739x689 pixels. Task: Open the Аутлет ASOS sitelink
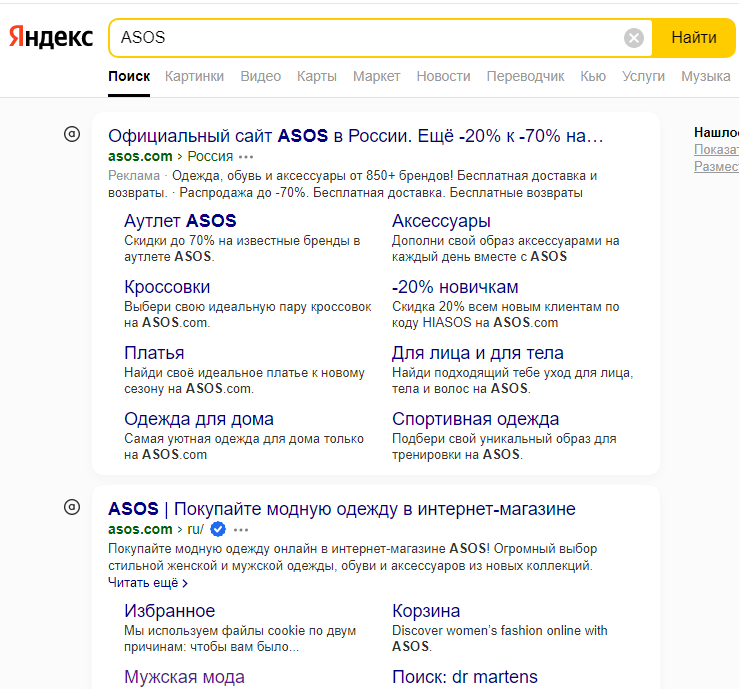pos(180,221)
